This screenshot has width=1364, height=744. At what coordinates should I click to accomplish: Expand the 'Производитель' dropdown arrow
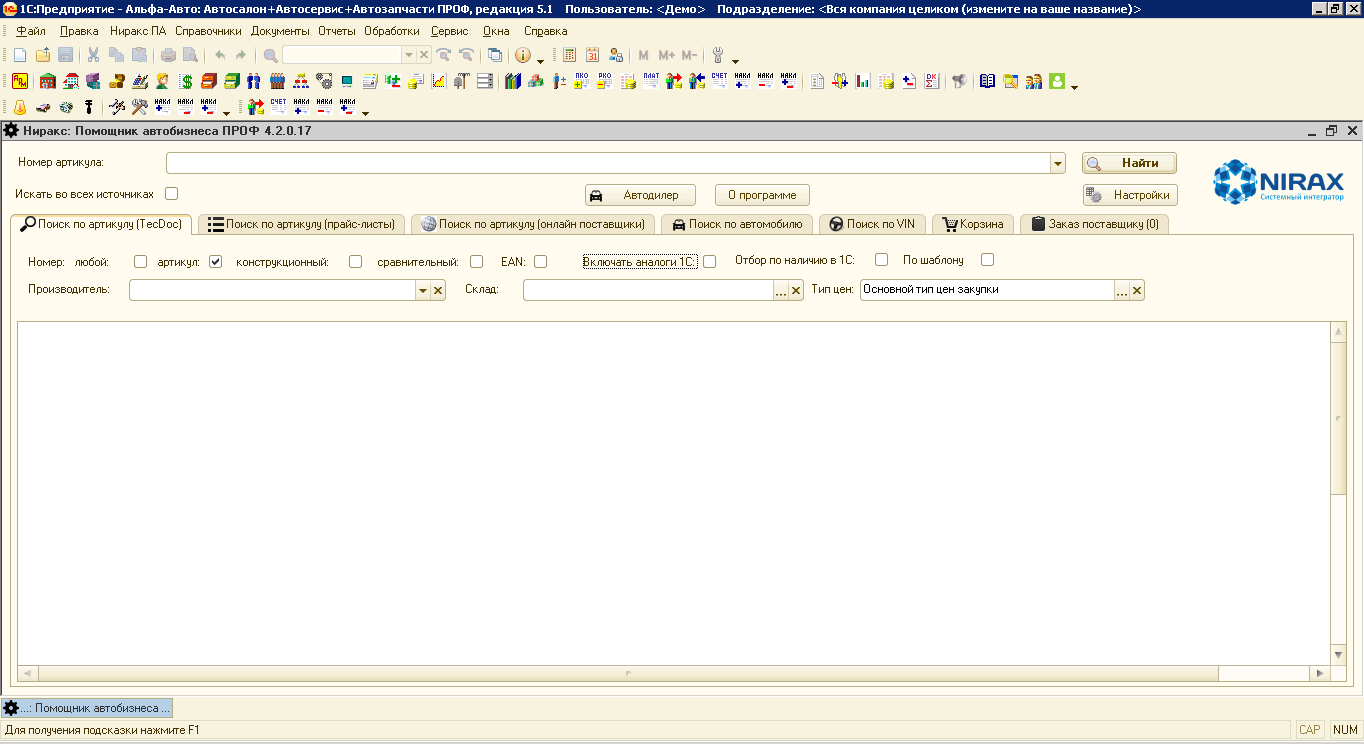click(422, 290)
